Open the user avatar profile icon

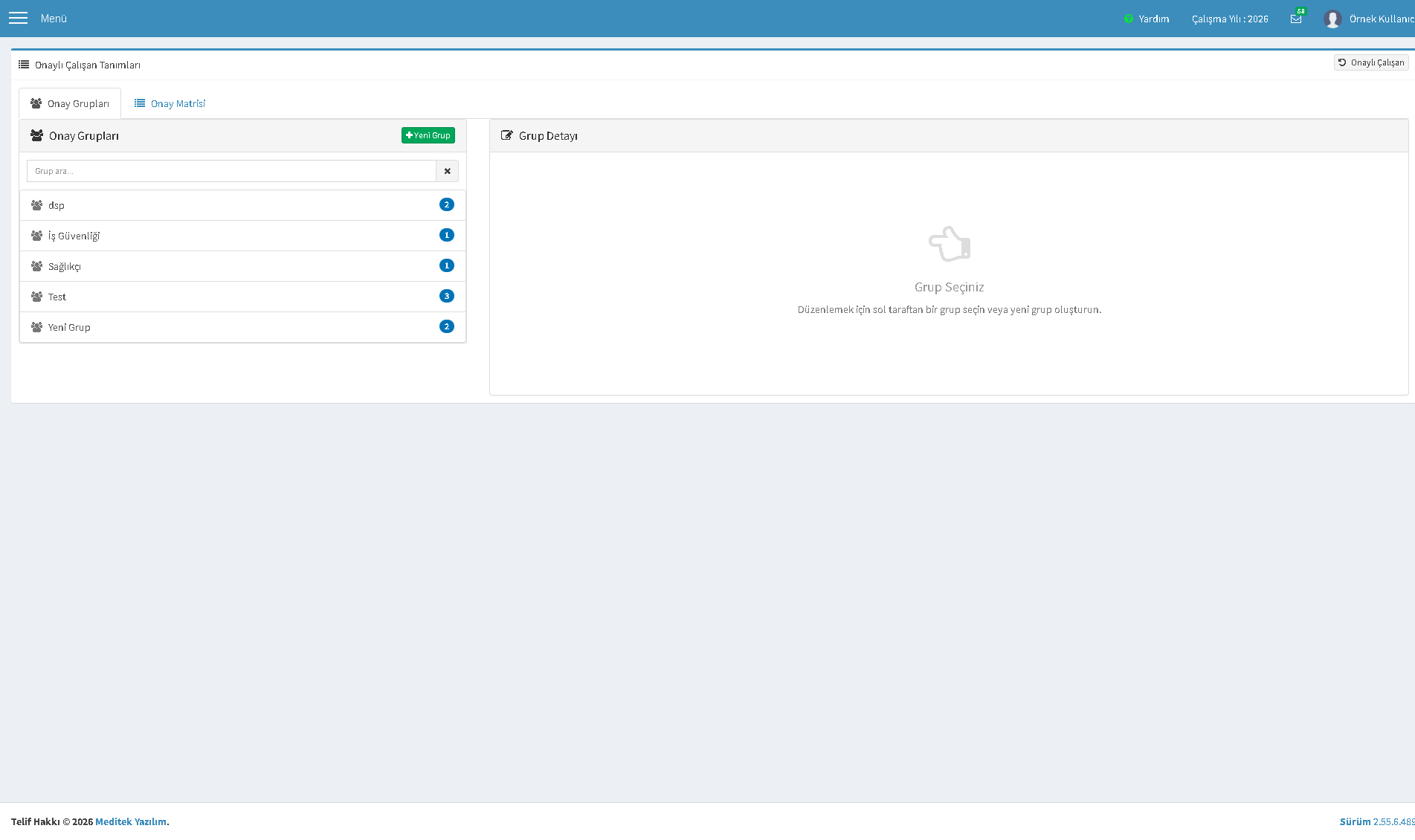point(1332,19)
